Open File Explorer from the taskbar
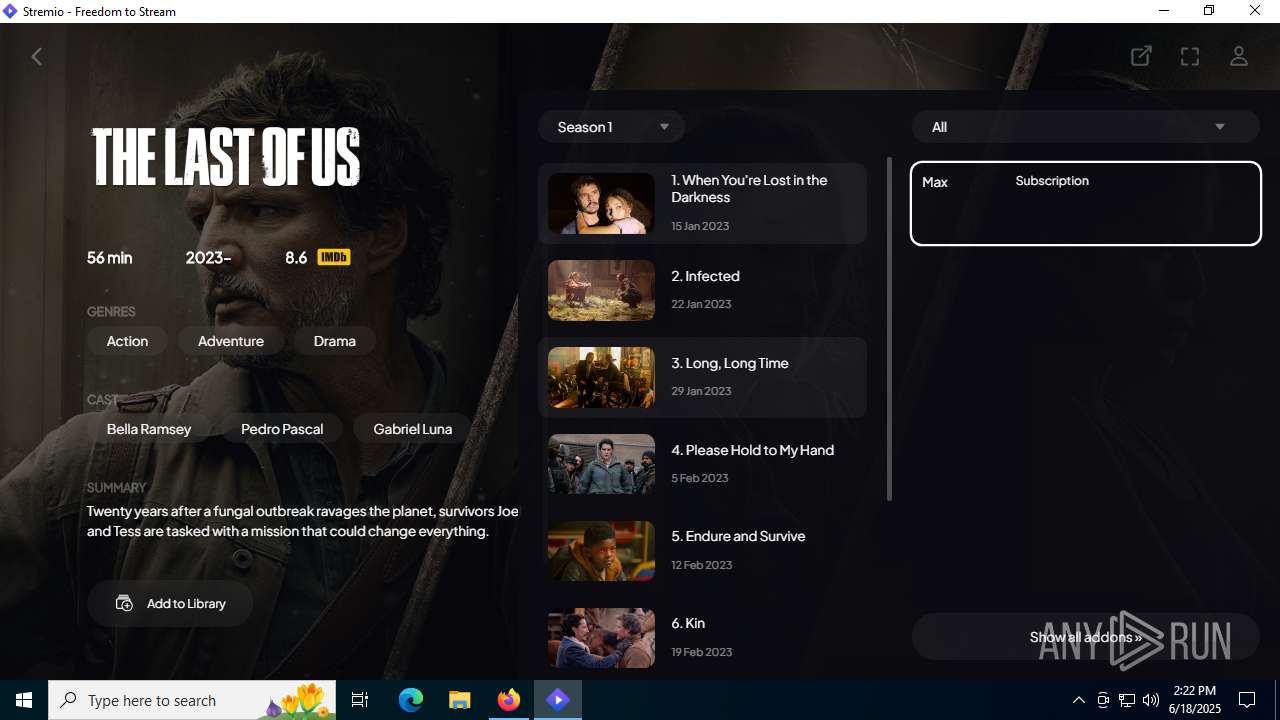 click(x=460, y=700)
